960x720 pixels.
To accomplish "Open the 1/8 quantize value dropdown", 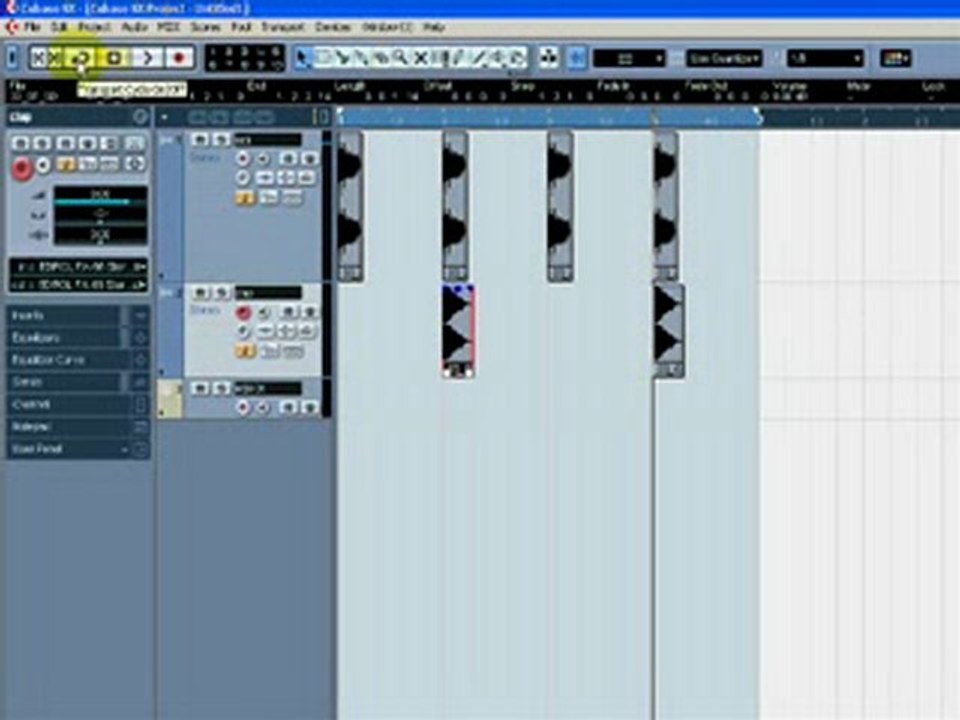I will 825,59.
